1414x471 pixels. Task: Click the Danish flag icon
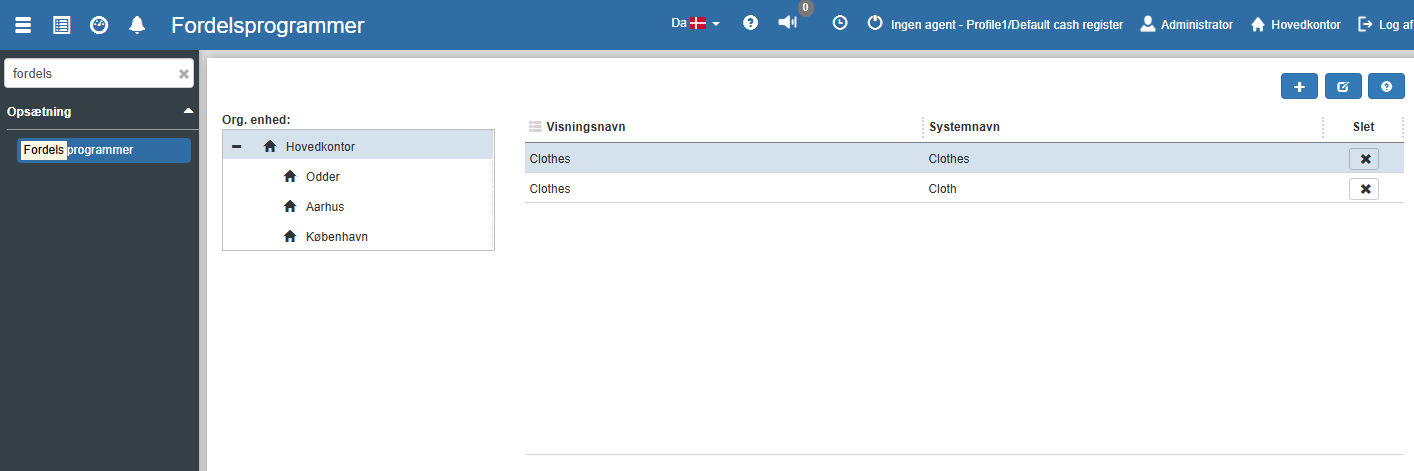(698, 23)
